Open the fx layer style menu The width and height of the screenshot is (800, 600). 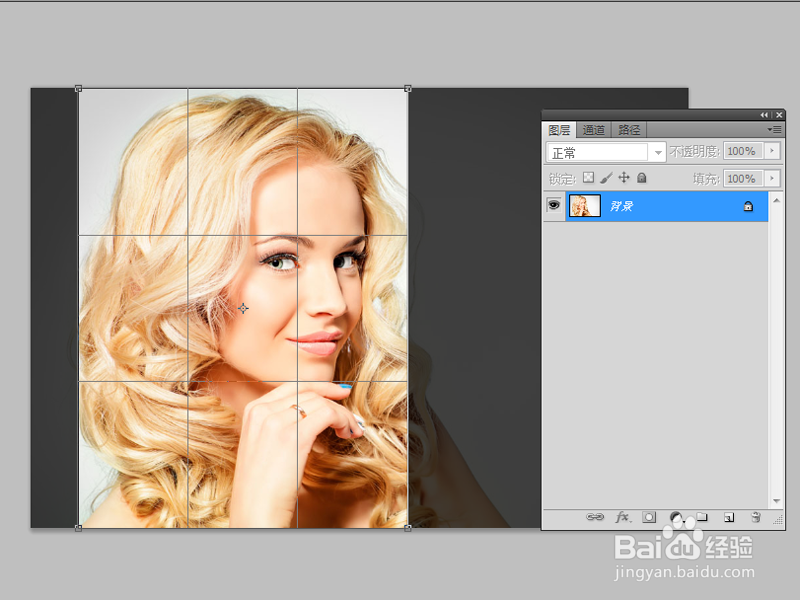coord(623,517)
